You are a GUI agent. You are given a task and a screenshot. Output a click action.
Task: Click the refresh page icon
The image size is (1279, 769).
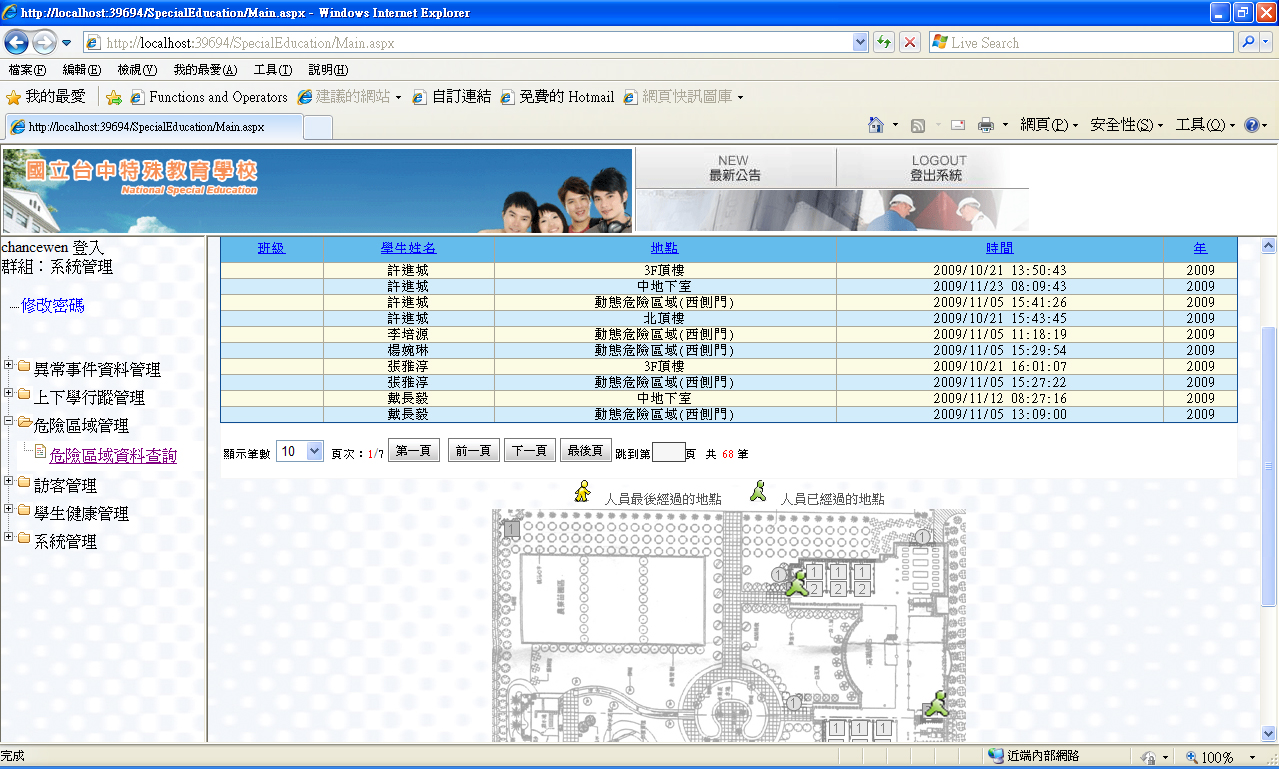coord(884,43)
